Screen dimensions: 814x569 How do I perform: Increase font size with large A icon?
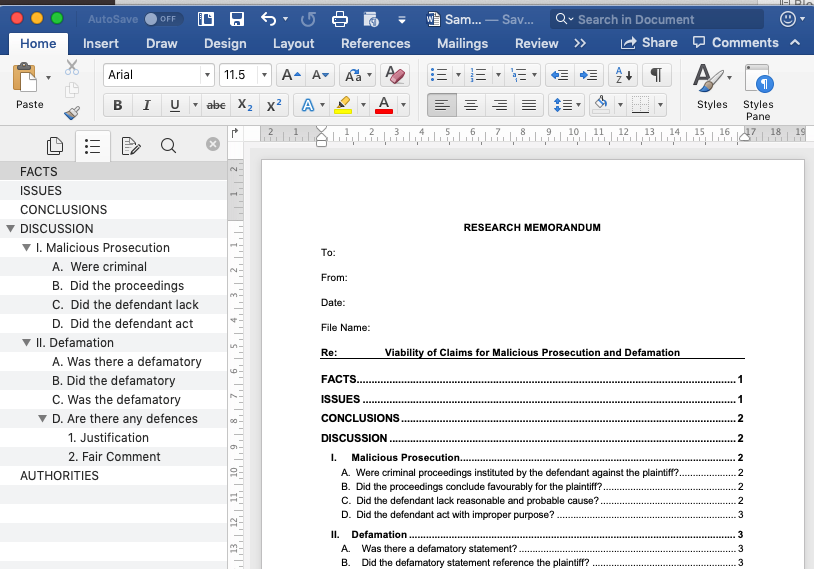pyautogui.click(x=291, y=75)
